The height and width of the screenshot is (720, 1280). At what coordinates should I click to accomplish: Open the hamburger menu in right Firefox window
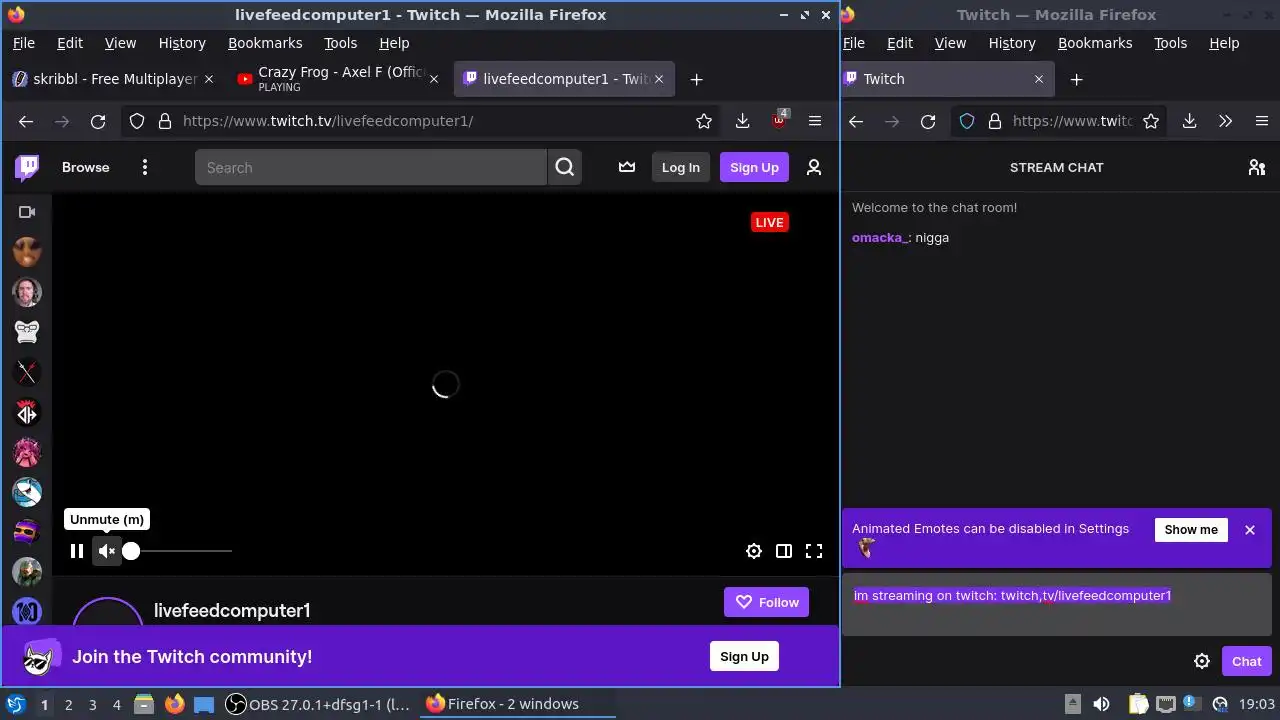click(x=1261, y=121)
